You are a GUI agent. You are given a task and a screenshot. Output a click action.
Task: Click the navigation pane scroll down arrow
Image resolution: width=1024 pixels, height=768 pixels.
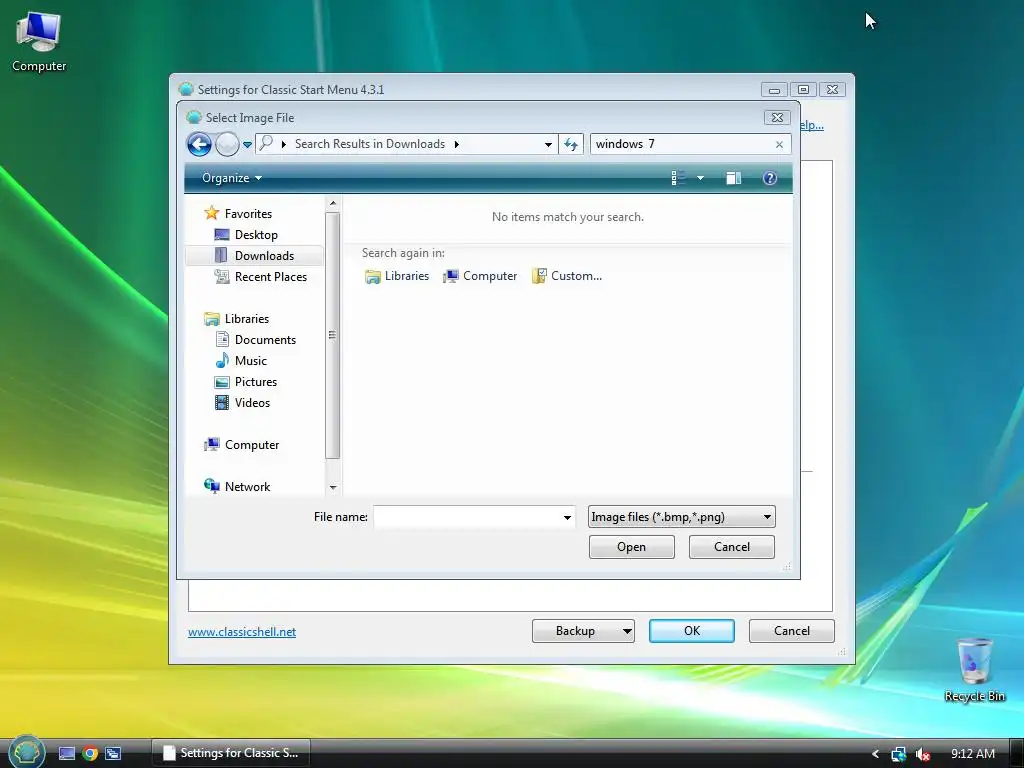coord(333,488)
